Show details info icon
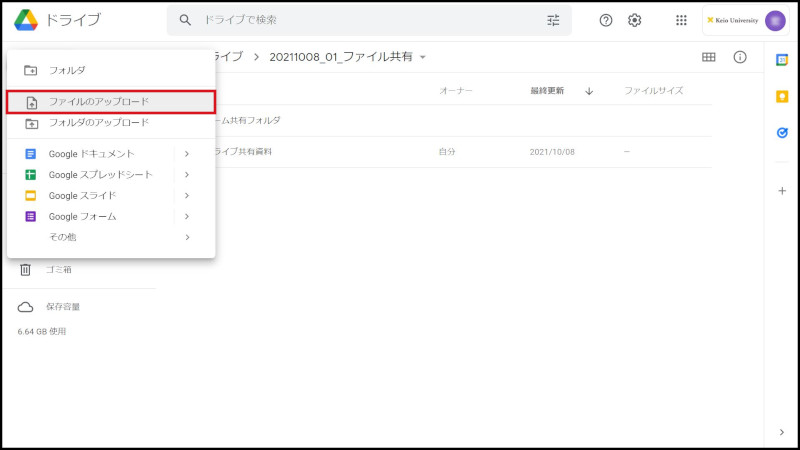This screenshot has width=800, height=450. tap(740, 57)
